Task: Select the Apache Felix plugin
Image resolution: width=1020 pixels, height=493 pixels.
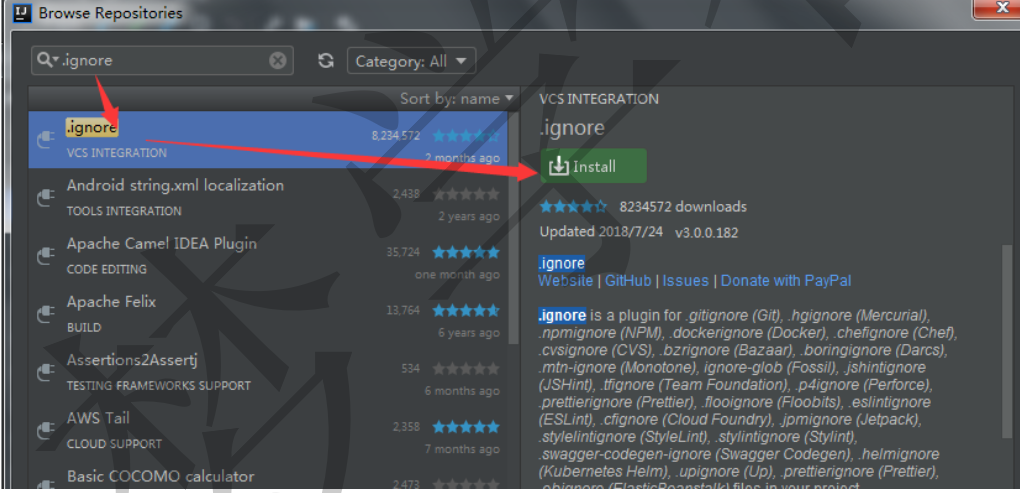Action: (x=268, y=313)
